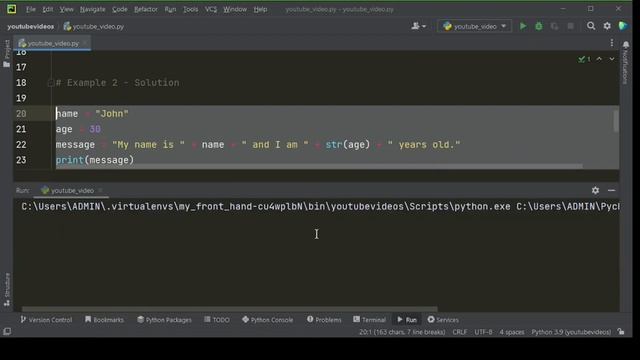This screenshot has height=360, width=640.
Task: Open the View menu
Action: 67,9
